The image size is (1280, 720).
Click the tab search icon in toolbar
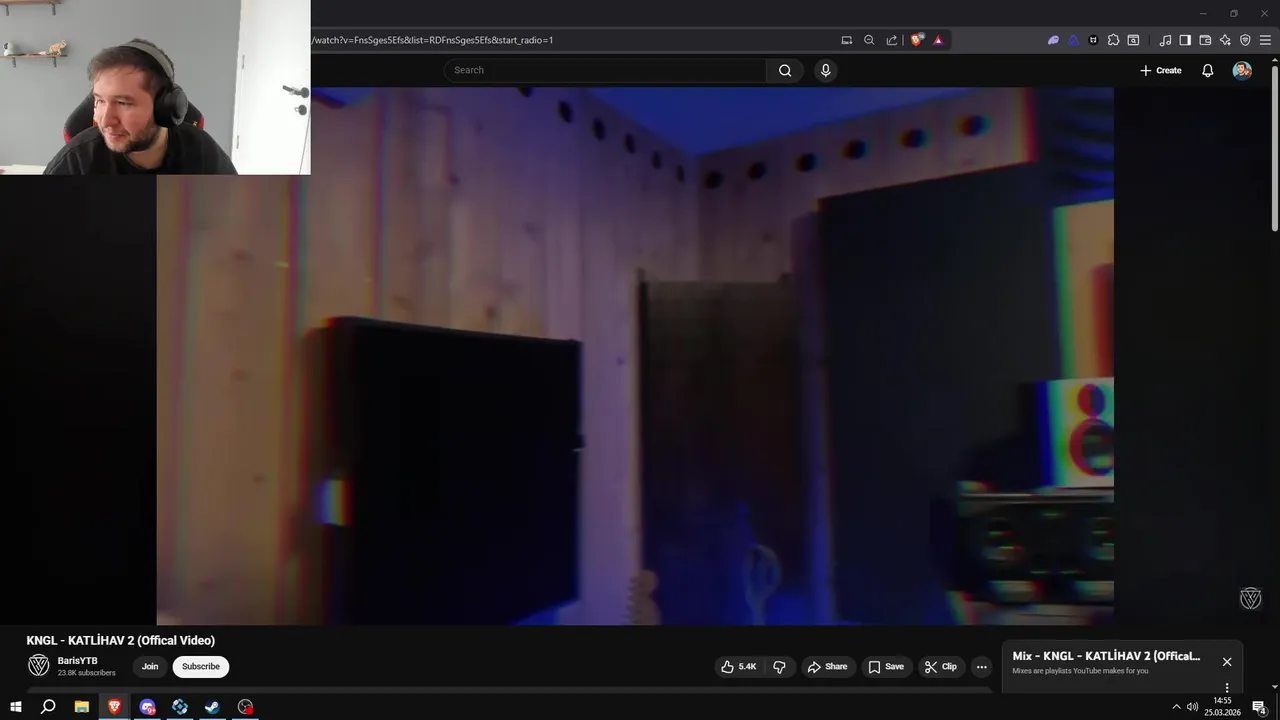pyautogui.click(x=1133, y=40)
